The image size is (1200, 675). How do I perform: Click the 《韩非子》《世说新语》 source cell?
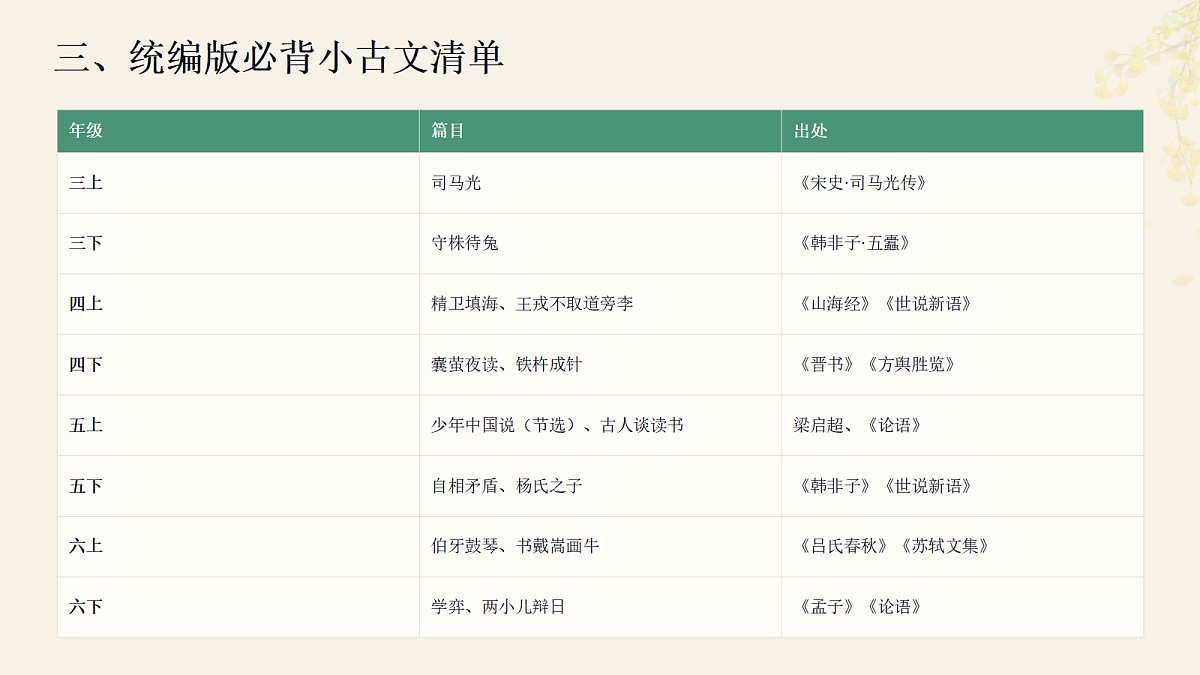[x=962, y=486]
